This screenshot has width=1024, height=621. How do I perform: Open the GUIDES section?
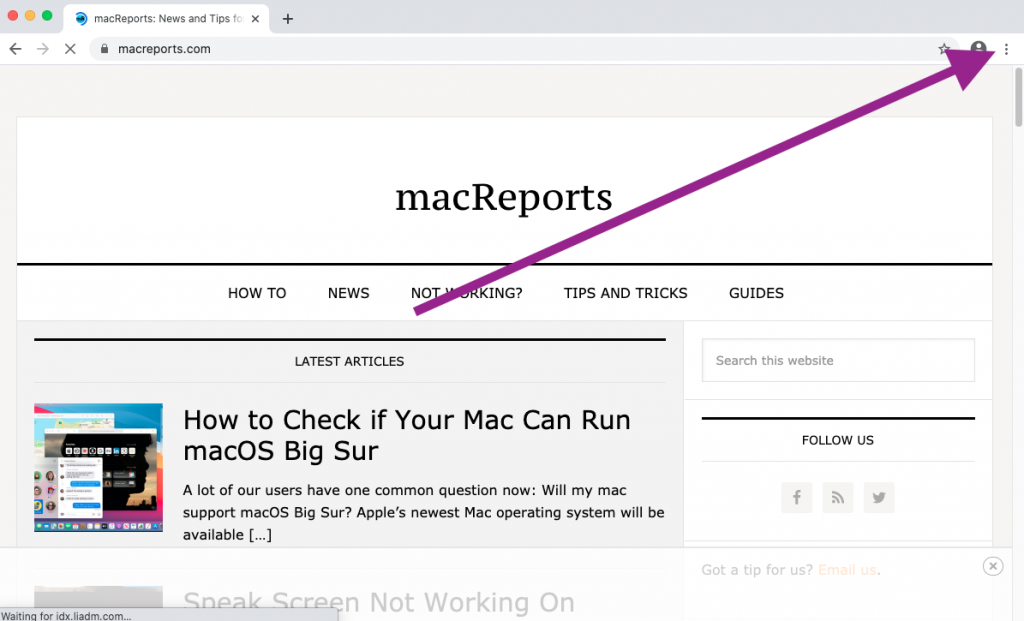756,293
